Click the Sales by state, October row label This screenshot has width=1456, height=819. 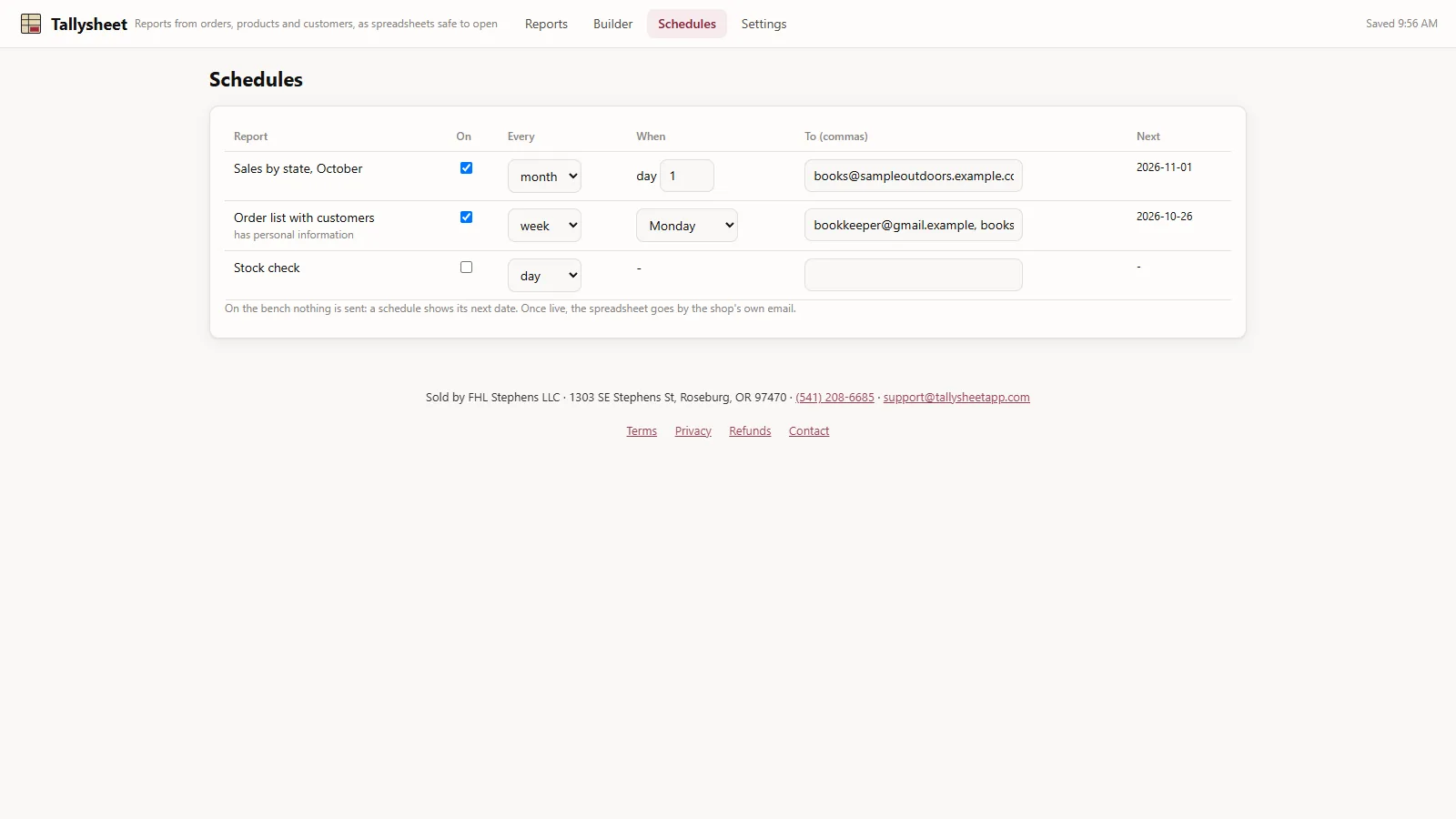pos(298,168)
